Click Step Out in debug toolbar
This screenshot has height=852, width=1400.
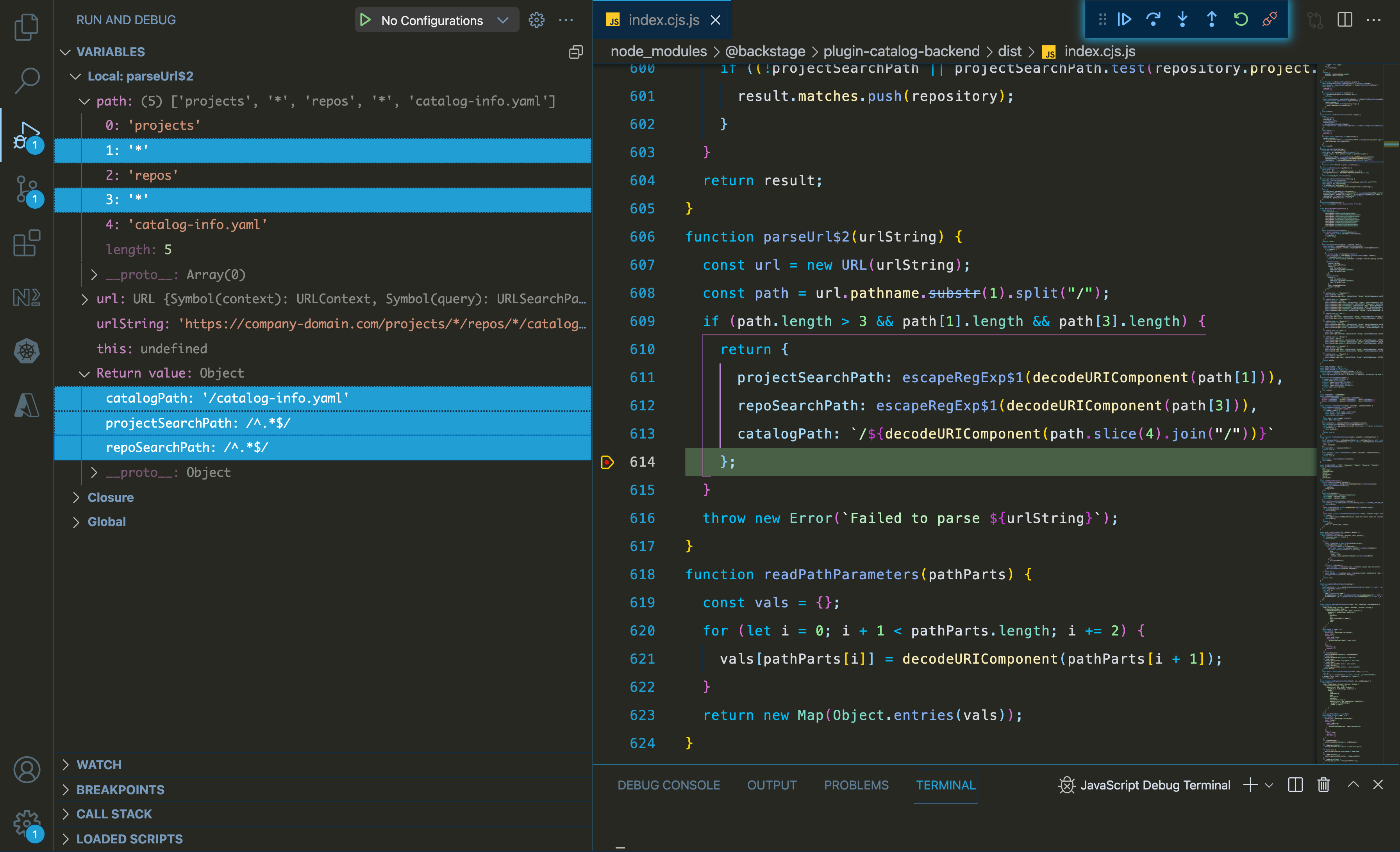point(1211,20)
